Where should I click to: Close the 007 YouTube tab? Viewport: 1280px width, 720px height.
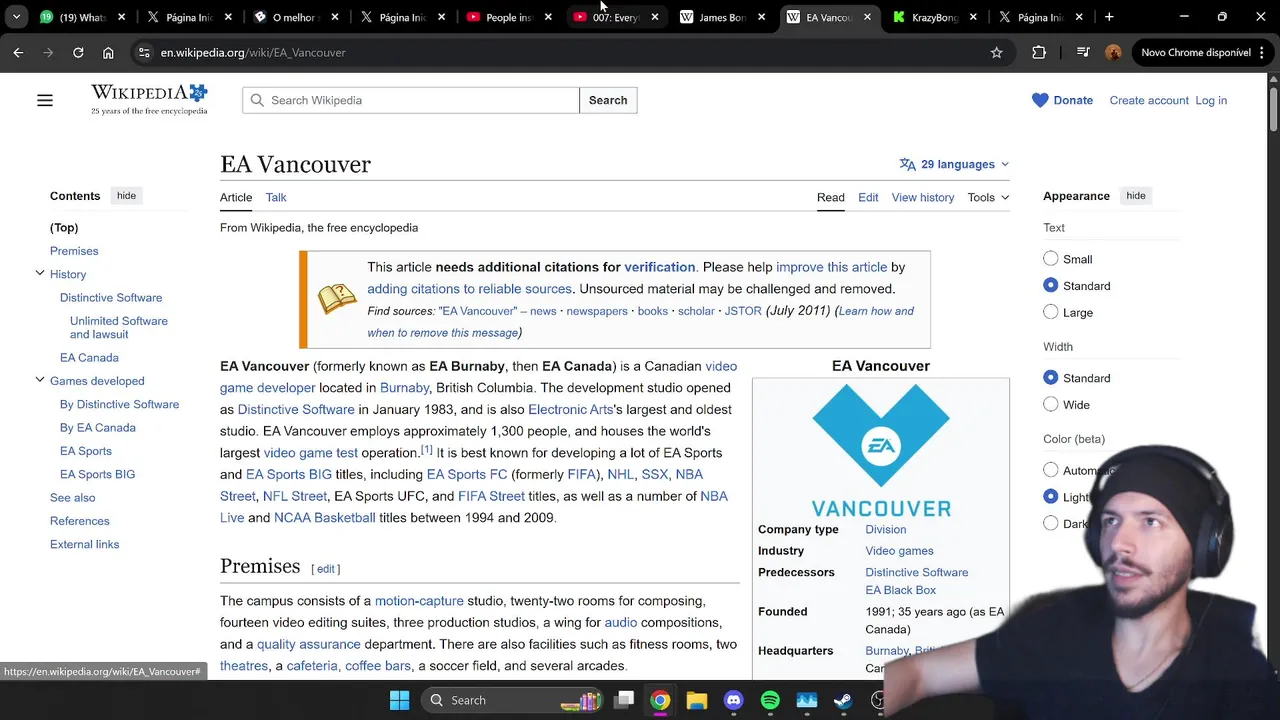pos(655,17)
